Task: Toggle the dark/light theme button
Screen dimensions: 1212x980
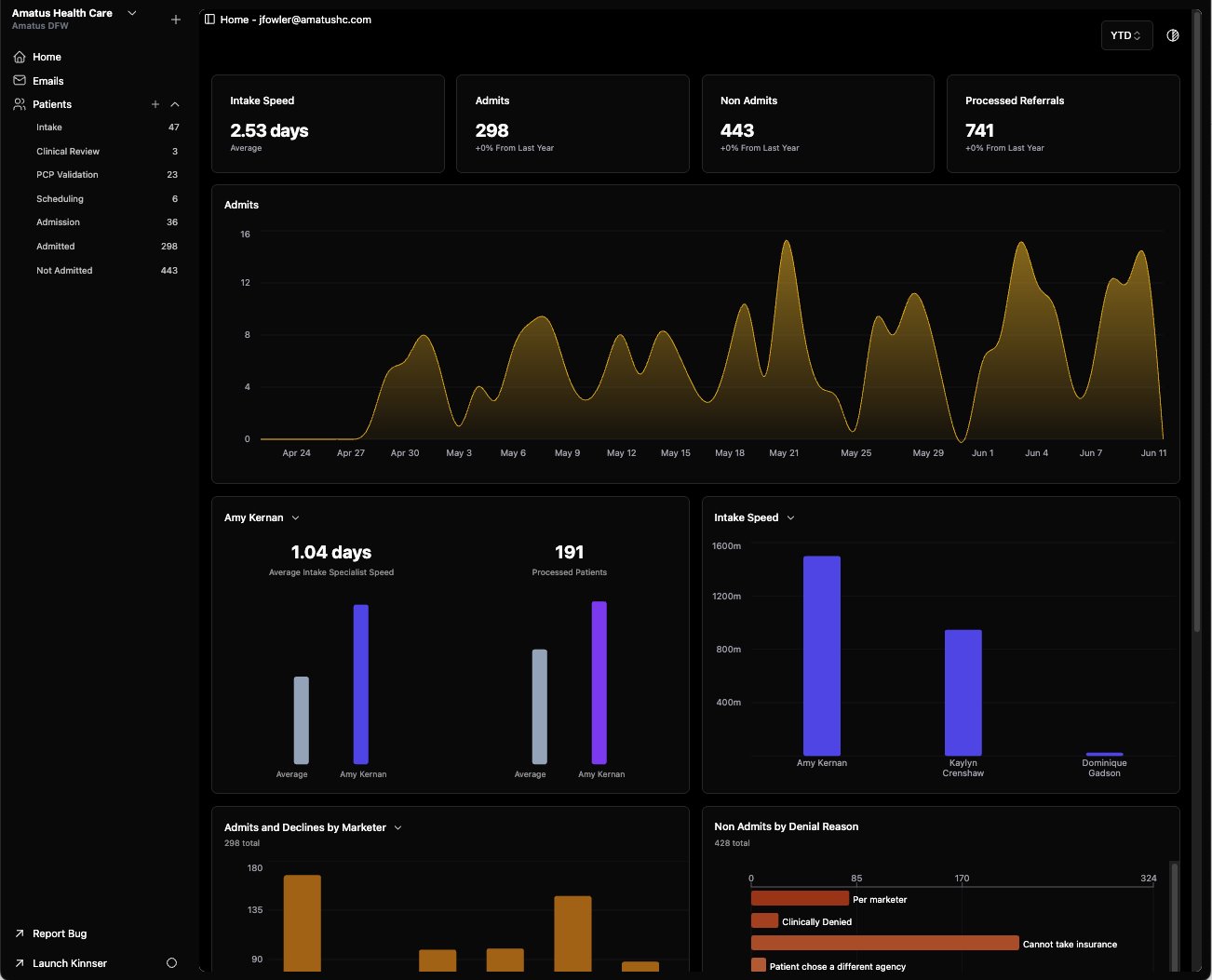Action: 1173,35
